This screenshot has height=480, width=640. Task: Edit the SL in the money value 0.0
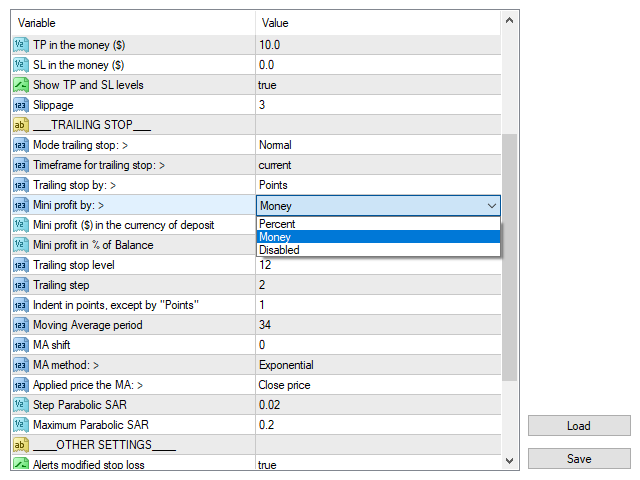(378, 65)
